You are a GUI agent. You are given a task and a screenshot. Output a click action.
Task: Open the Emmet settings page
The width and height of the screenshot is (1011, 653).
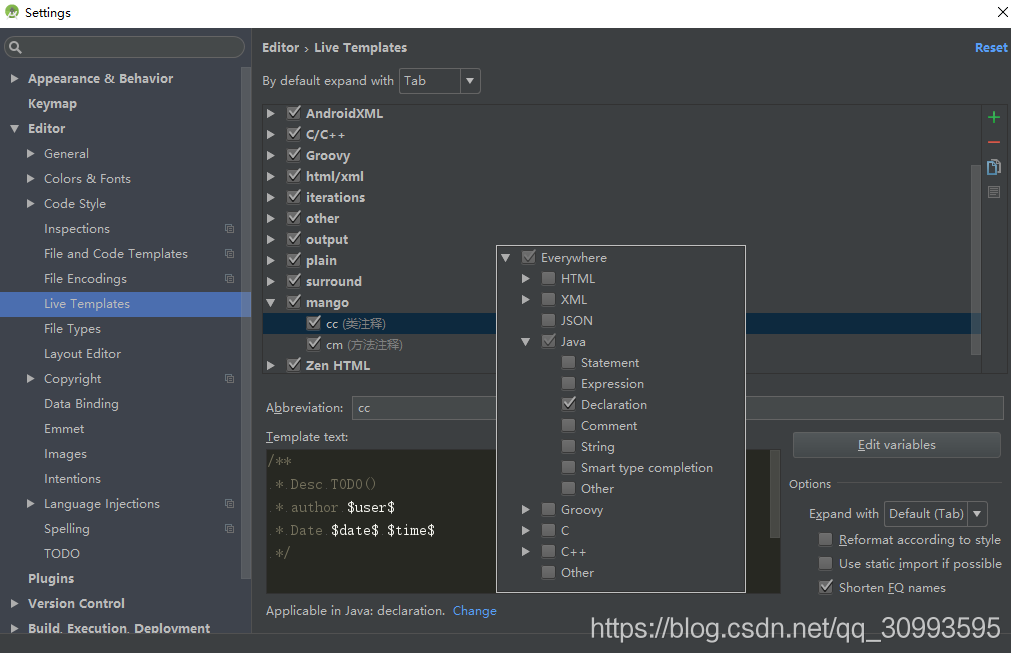(x=64, y=429)
